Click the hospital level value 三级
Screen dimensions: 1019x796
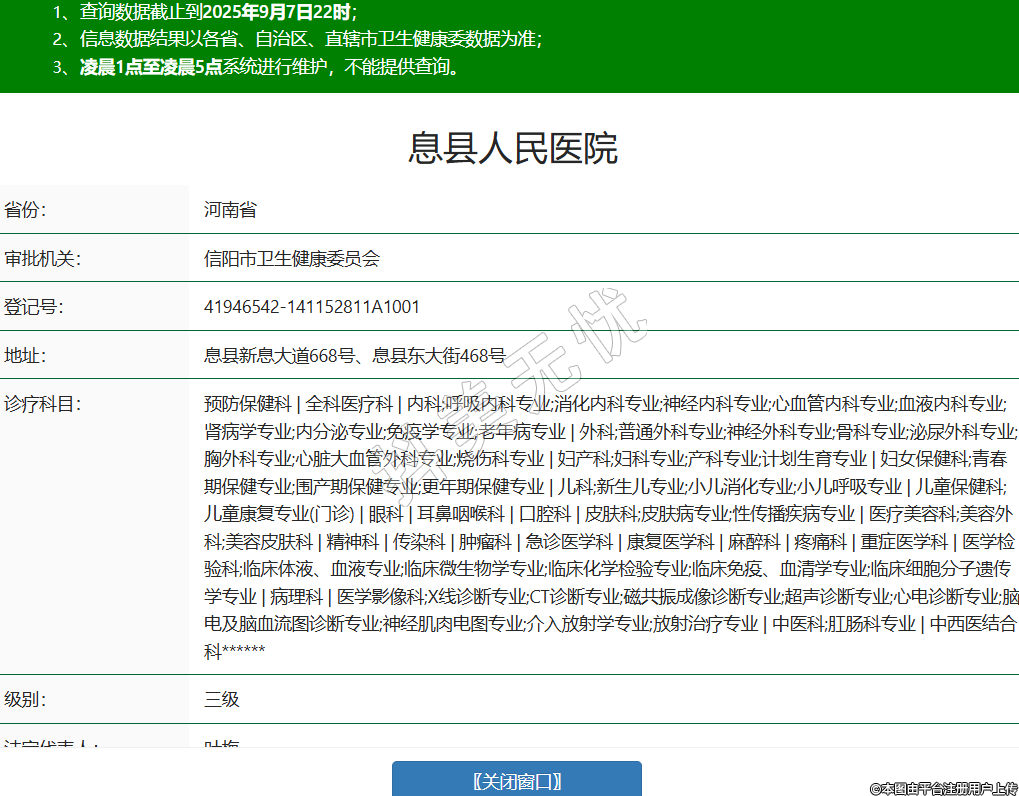222,699
